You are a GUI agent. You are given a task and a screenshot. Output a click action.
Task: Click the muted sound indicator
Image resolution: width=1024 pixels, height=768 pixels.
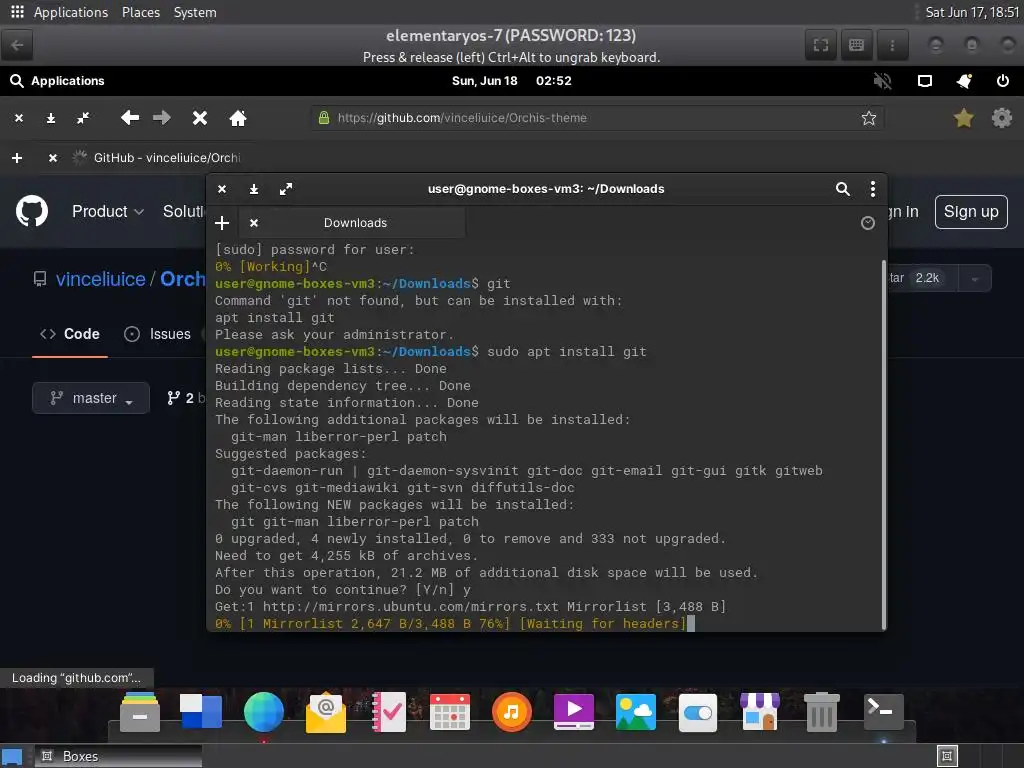pyautogui.click(x=882, y=81)
